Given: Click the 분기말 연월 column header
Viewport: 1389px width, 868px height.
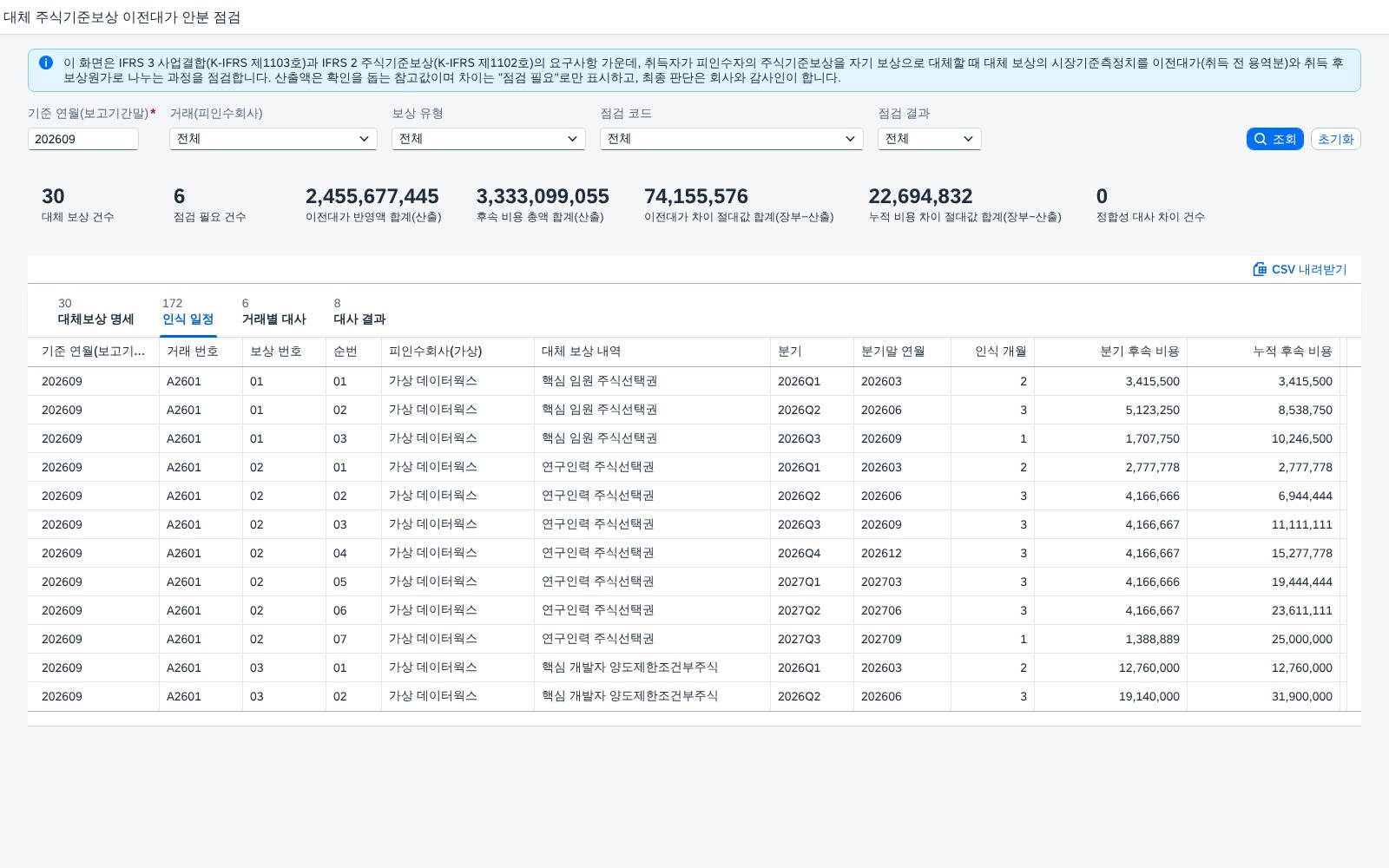Looking at the screenshot, I should click(903, 352).
